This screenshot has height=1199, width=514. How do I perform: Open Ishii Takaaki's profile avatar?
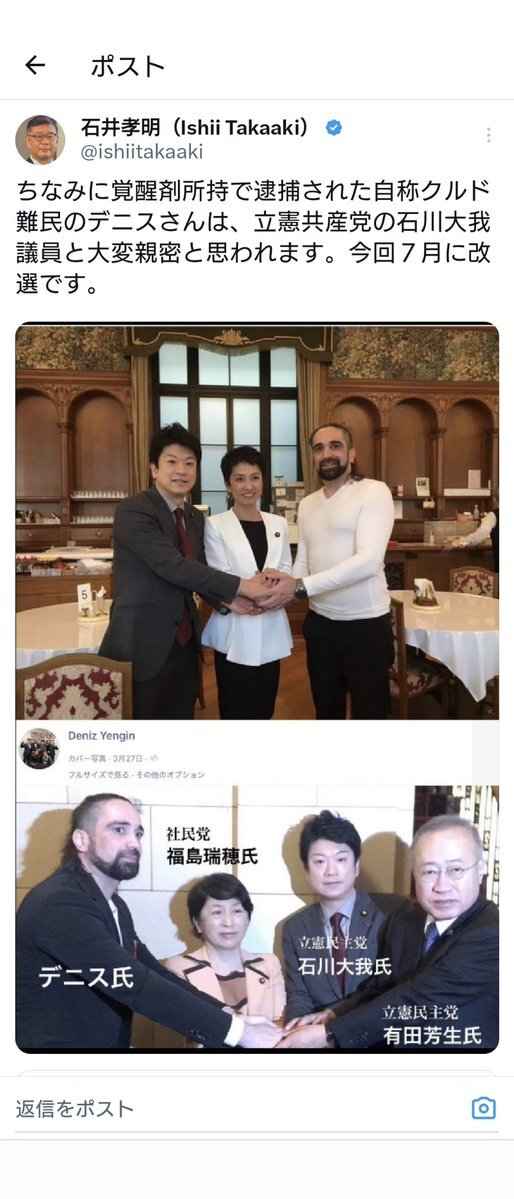click(x=40, y=140)
